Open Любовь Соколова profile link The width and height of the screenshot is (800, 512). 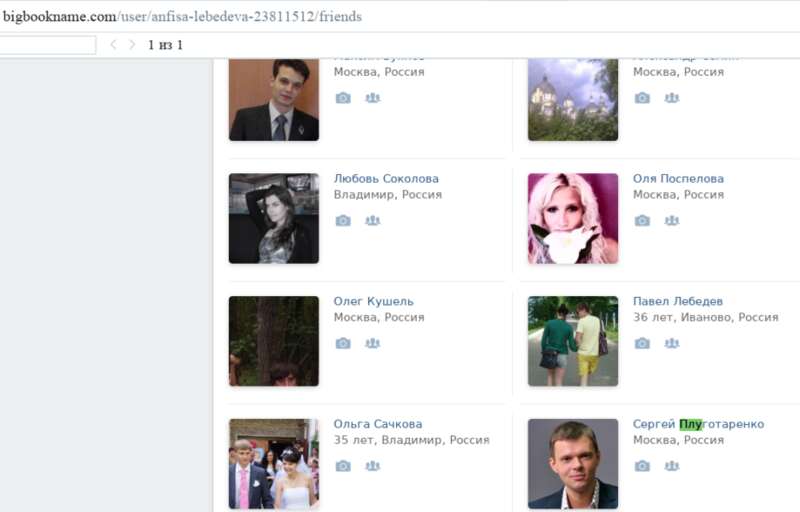(386, 179)
